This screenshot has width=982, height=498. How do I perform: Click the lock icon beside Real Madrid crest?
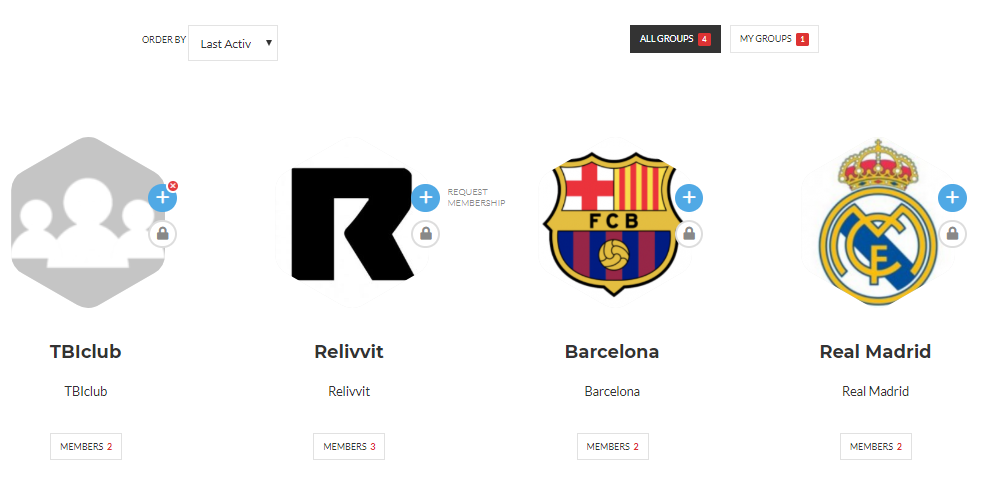(x=952, y=234)
